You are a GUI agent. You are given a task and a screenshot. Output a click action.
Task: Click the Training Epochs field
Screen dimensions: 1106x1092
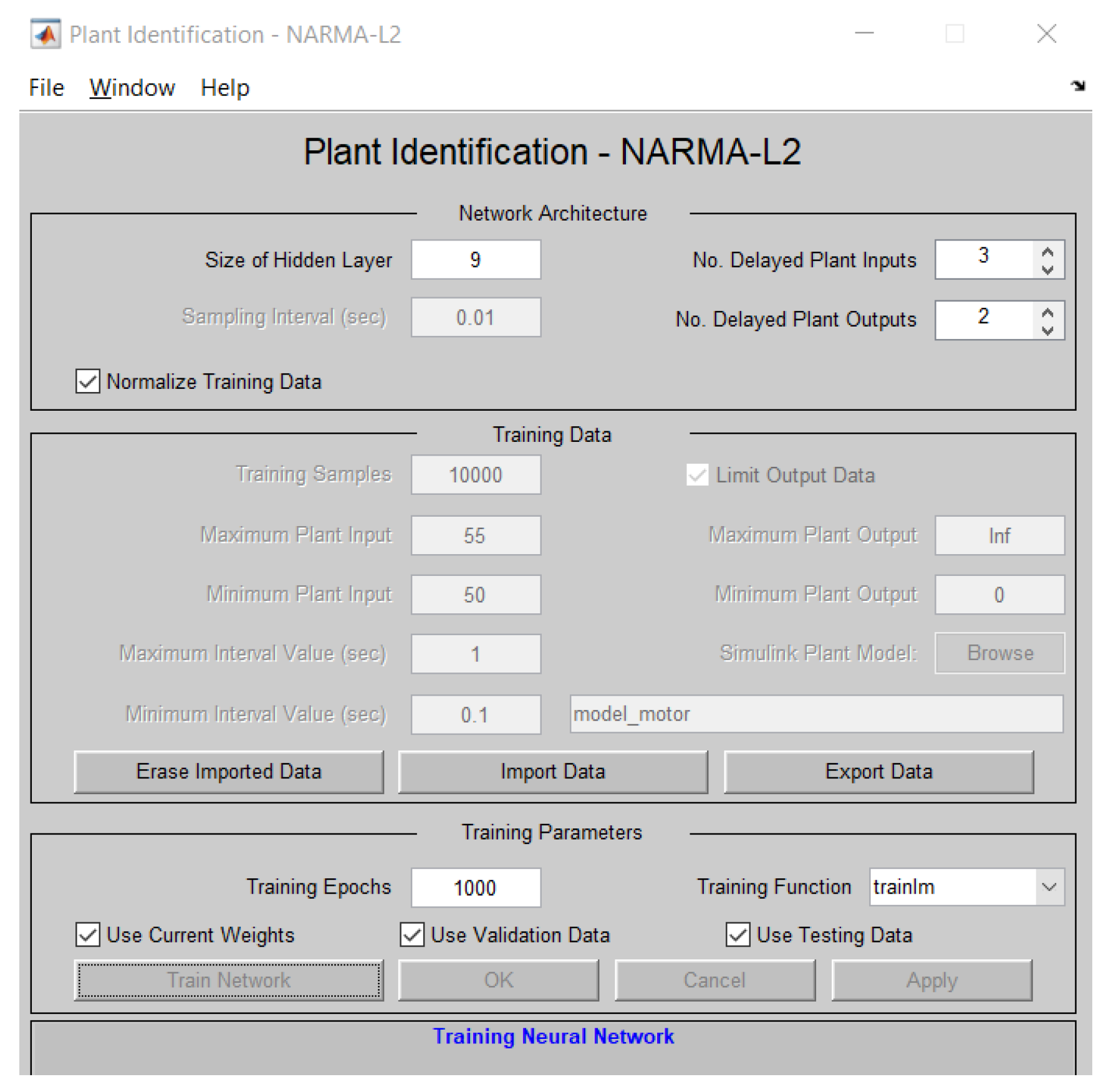click(476, 888)
